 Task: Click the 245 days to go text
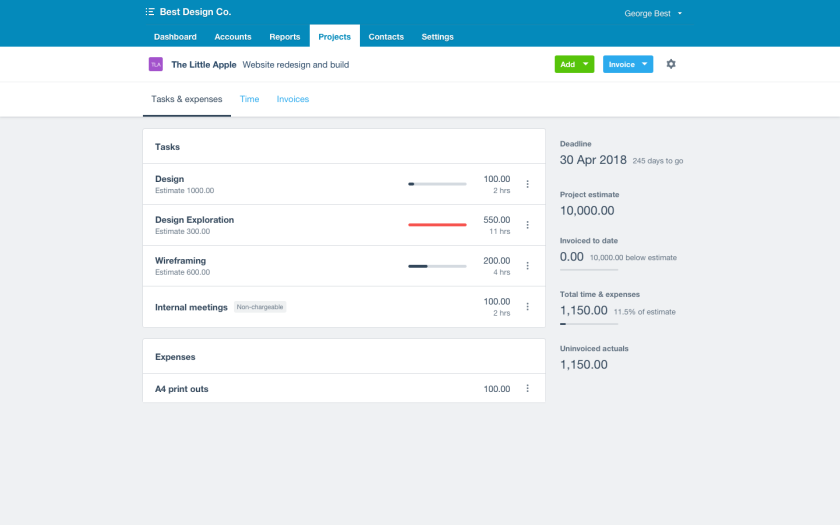pos(658,161)
